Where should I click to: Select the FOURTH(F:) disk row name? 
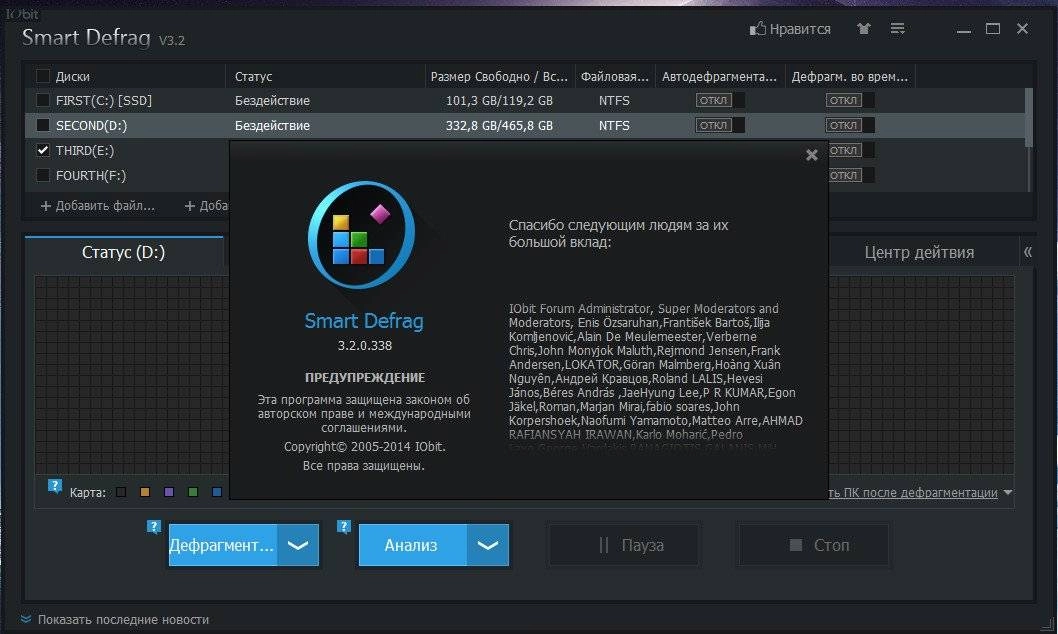(x=91, y=175)
